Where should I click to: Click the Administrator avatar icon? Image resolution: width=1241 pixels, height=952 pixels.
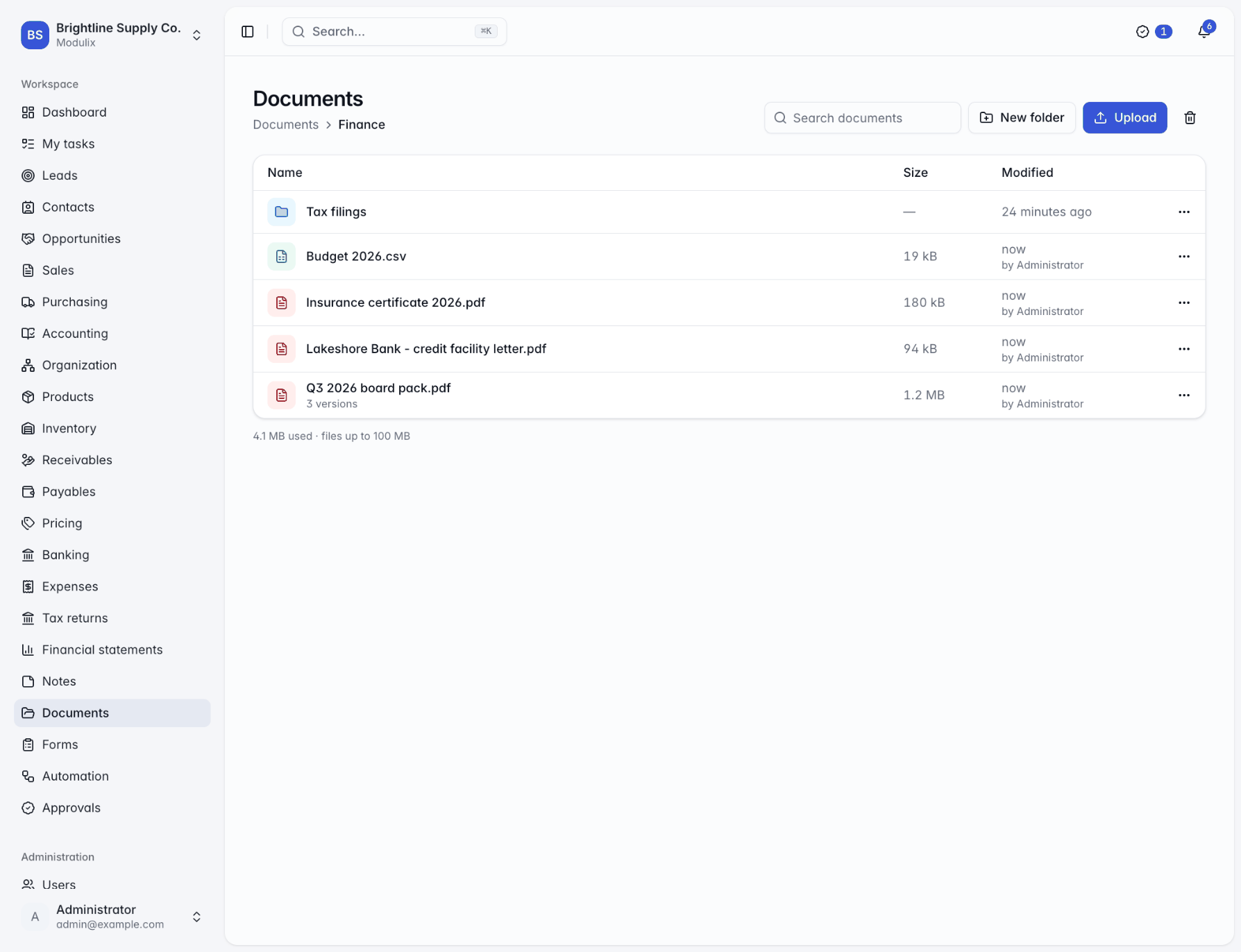click(35, 917)
